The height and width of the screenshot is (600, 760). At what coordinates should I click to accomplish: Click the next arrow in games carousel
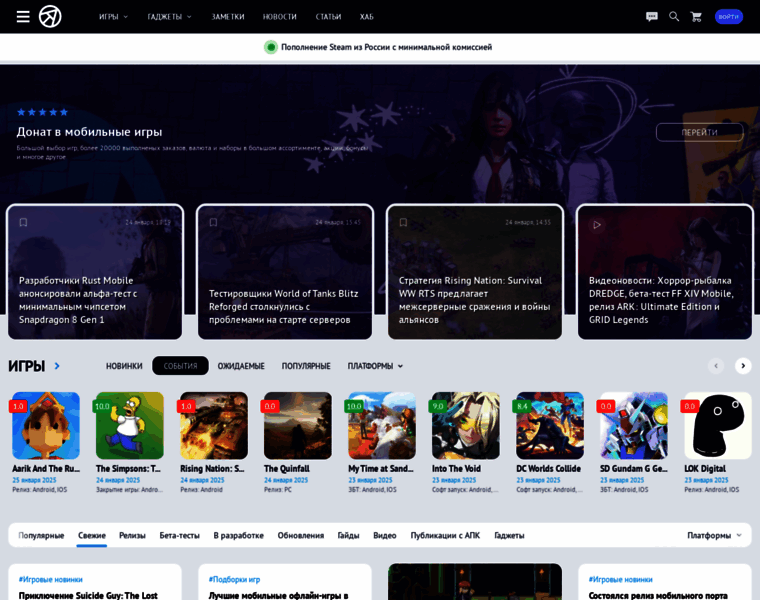pyautogui.click(x=743, y=366)
